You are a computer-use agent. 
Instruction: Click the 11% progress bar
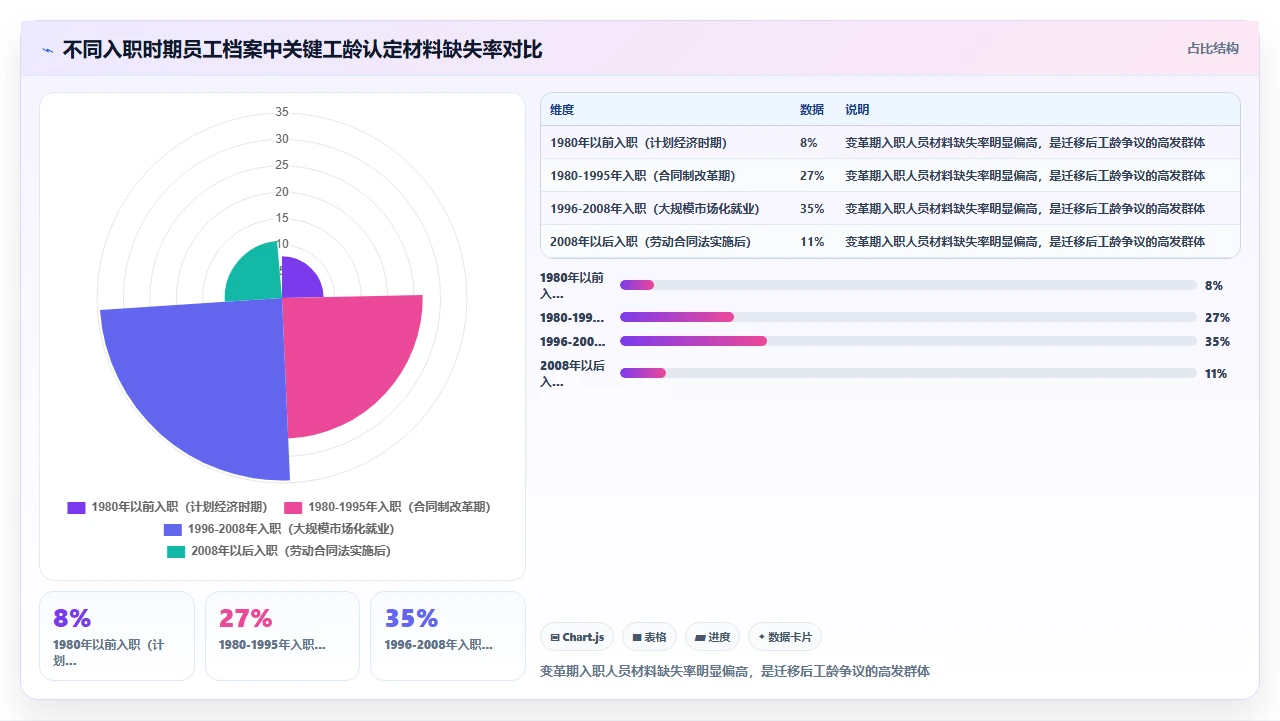[x=908, y=373]
